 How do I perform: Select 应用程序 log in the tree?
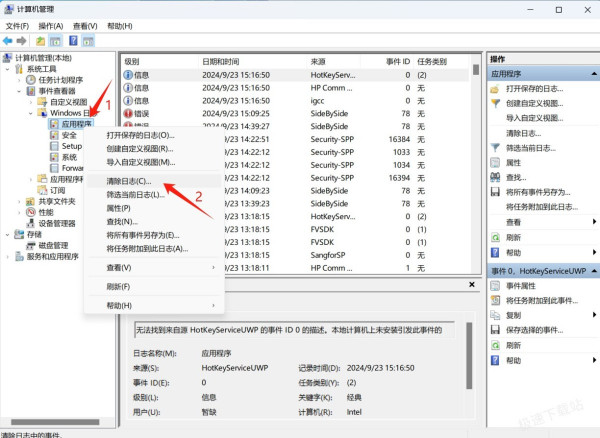coord(76,124)
